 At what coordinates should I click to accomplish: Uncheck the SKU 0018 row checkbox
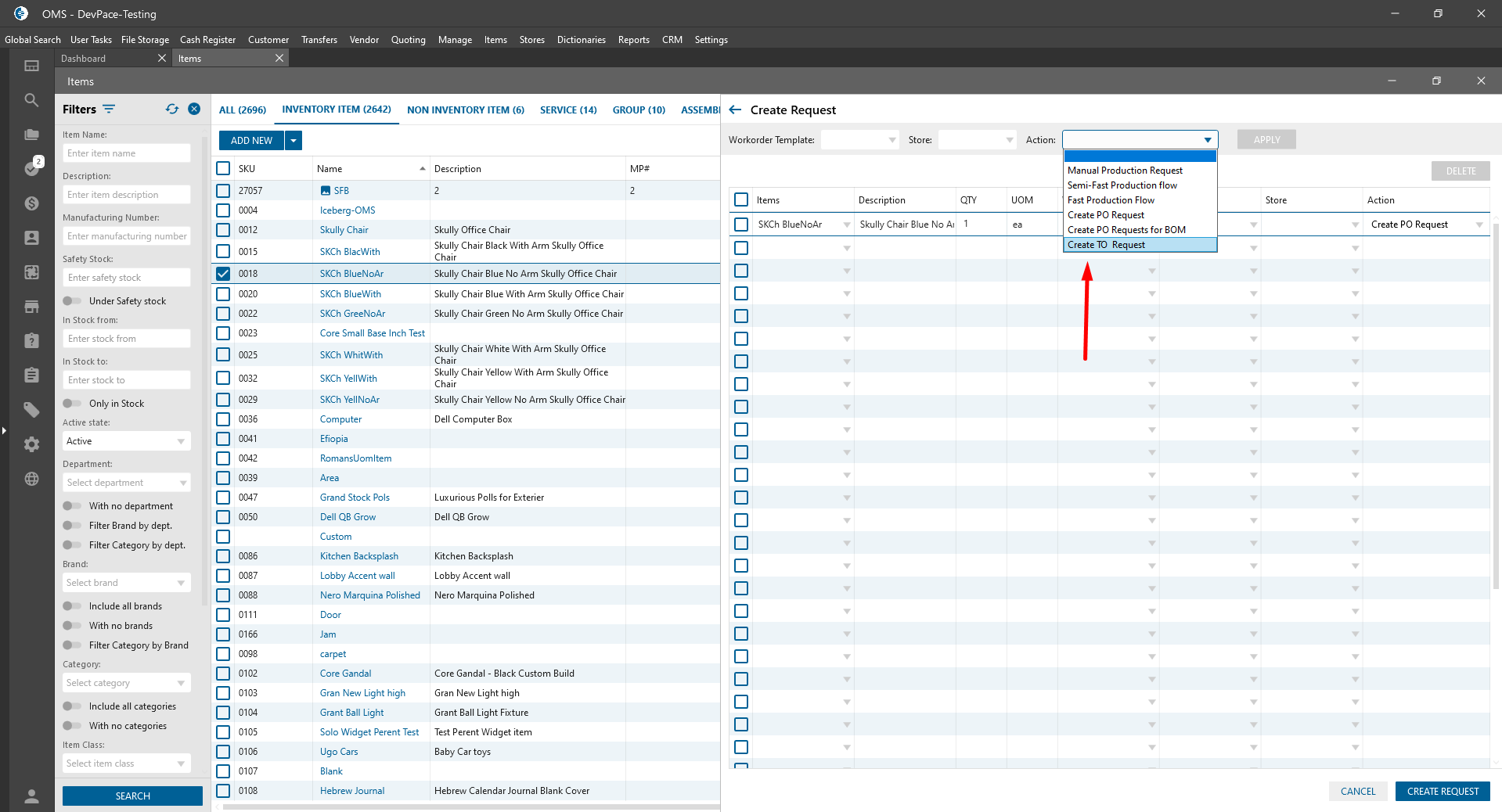[x=223, y=274]
